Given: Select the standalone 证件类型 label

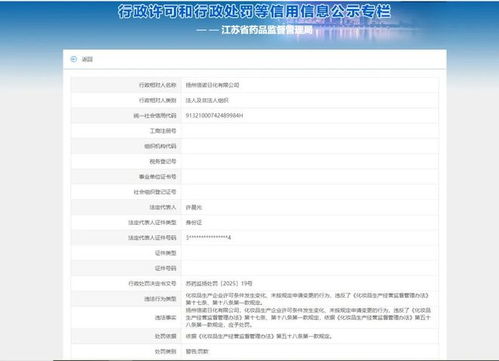Looking at the screenshot, I should [165, 253].
